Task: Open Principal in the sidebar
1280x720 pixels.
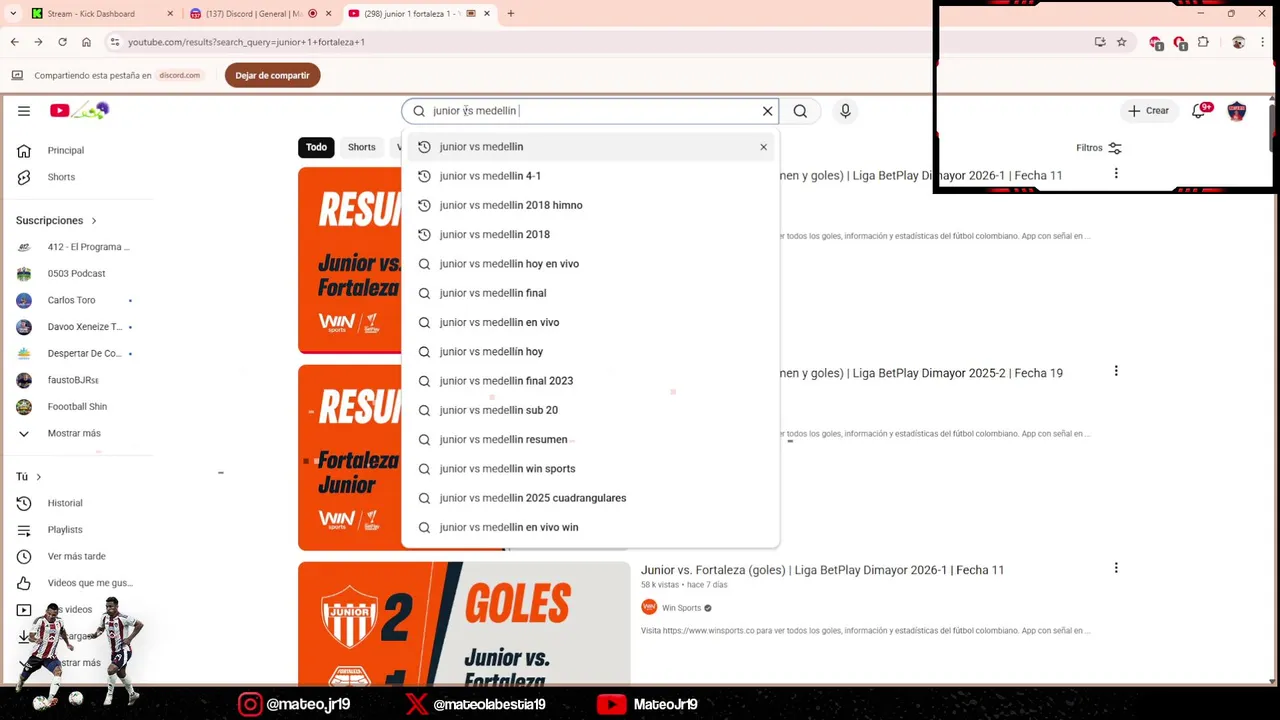Action: pyautogui.click(x=66, y=150)
